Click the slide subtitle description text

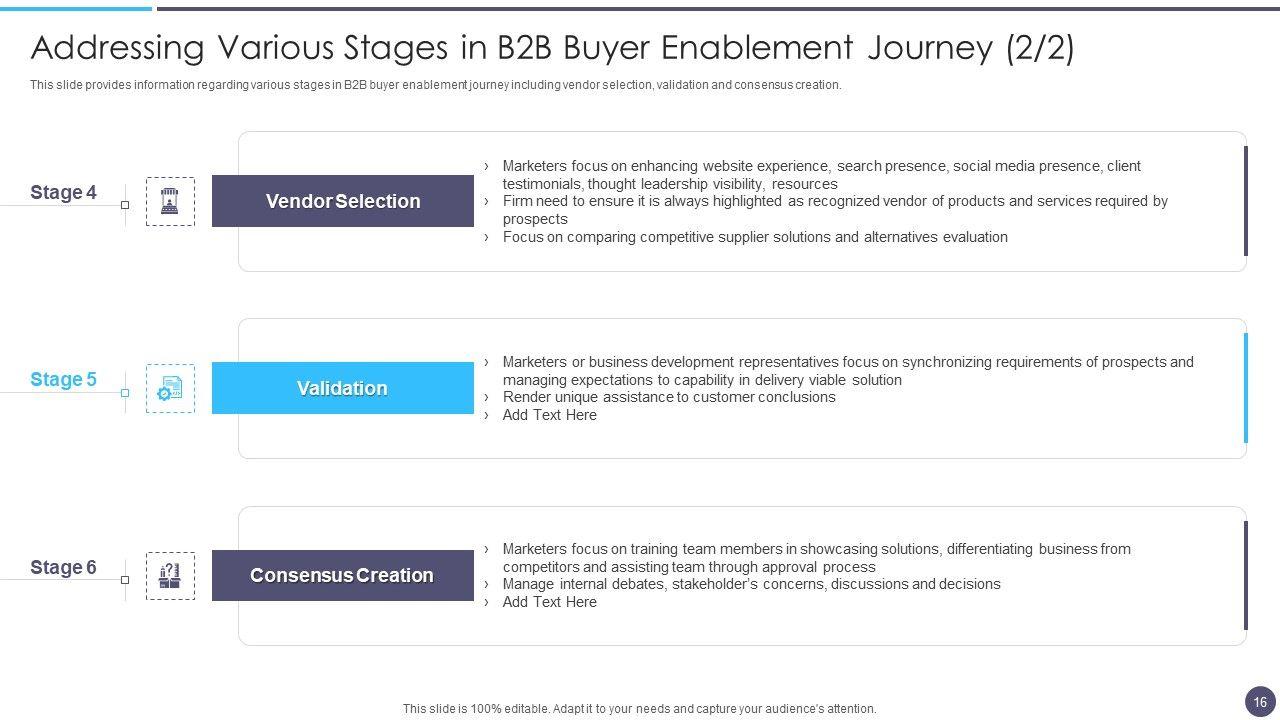click(x=435, y=85)
